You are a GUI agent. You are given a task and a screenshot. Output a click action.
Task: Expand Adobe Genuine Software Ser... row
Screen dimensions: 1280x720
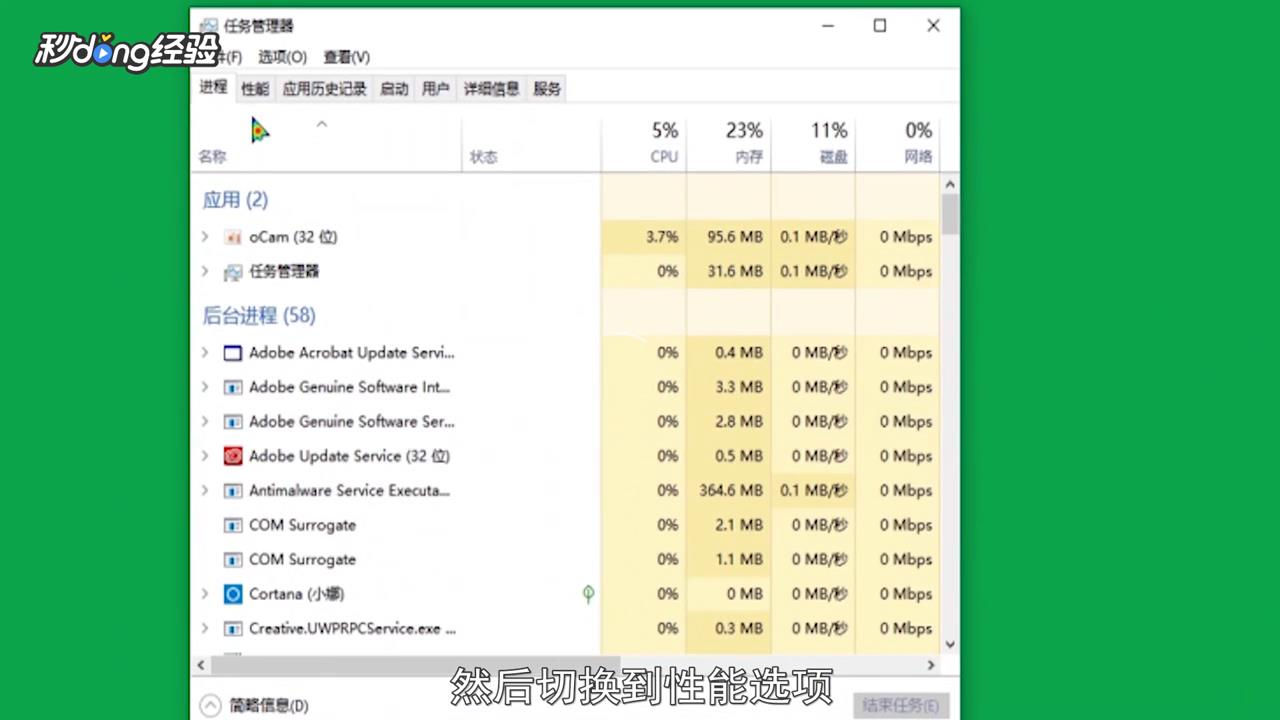[x=205, y=421]
